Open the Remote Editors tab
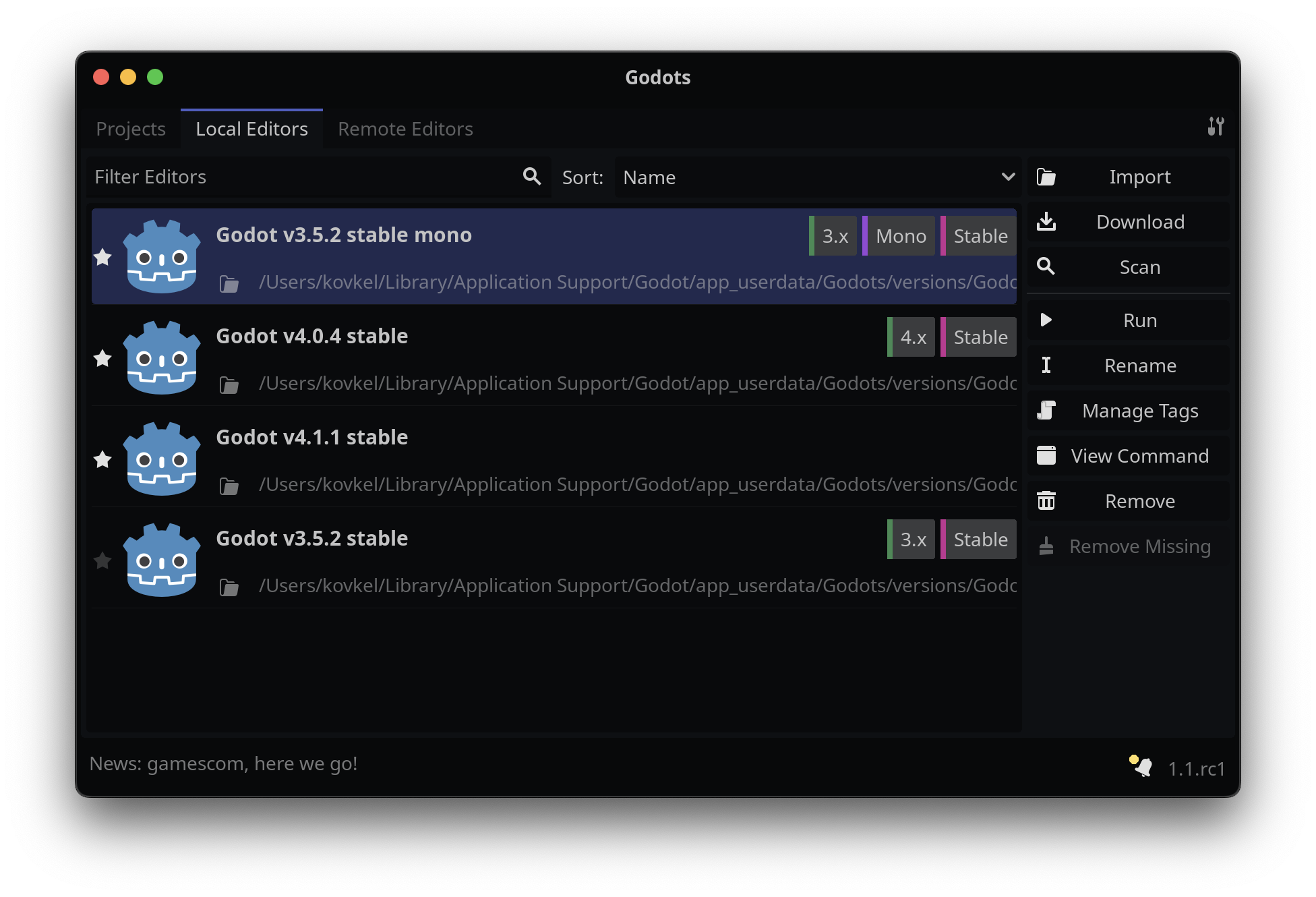The image size is (1316, 897). tap(405, 129)
